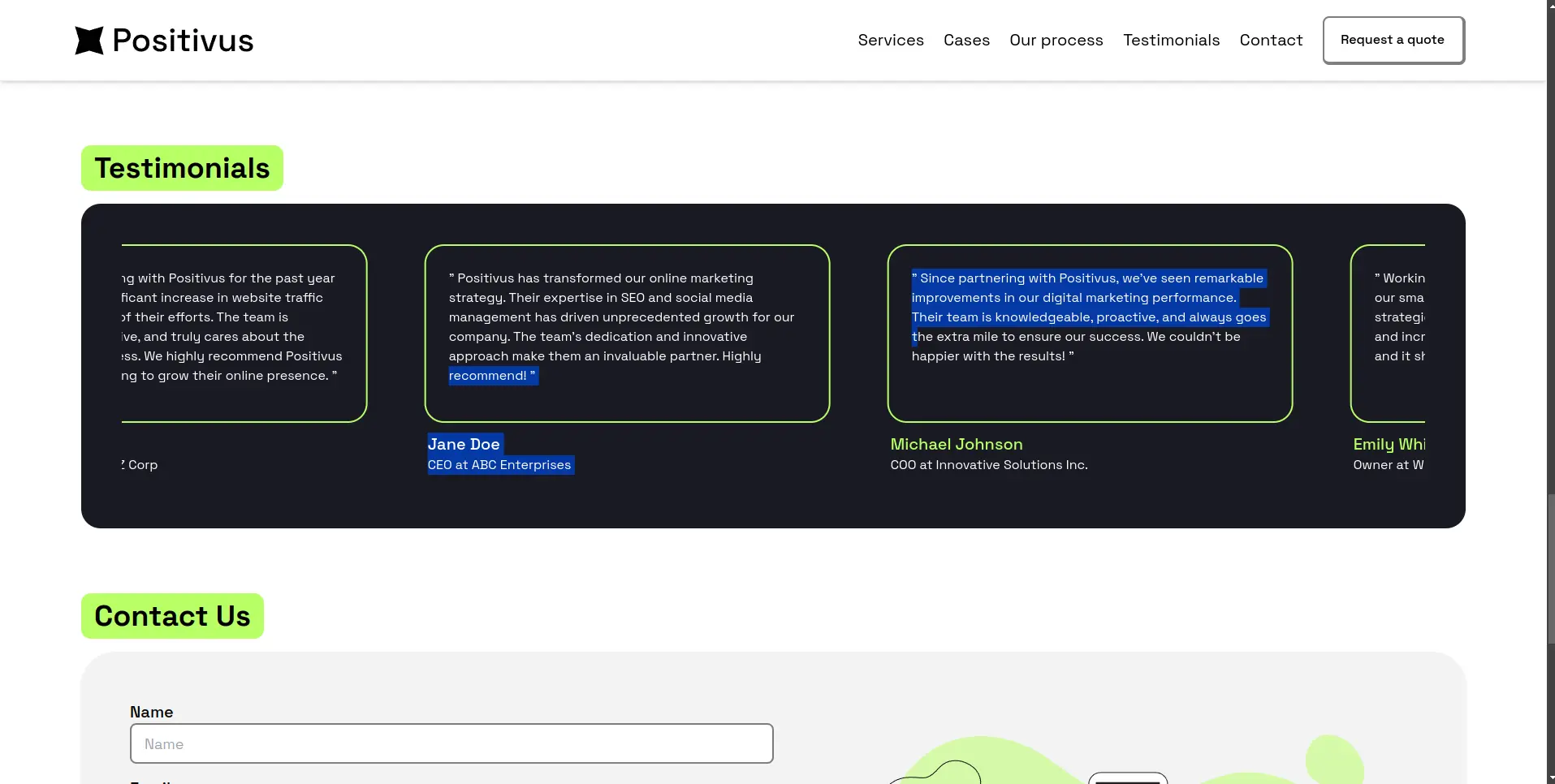Click the green Contact Us heading
The image size is (1555, 784).
tap(172, 616)
